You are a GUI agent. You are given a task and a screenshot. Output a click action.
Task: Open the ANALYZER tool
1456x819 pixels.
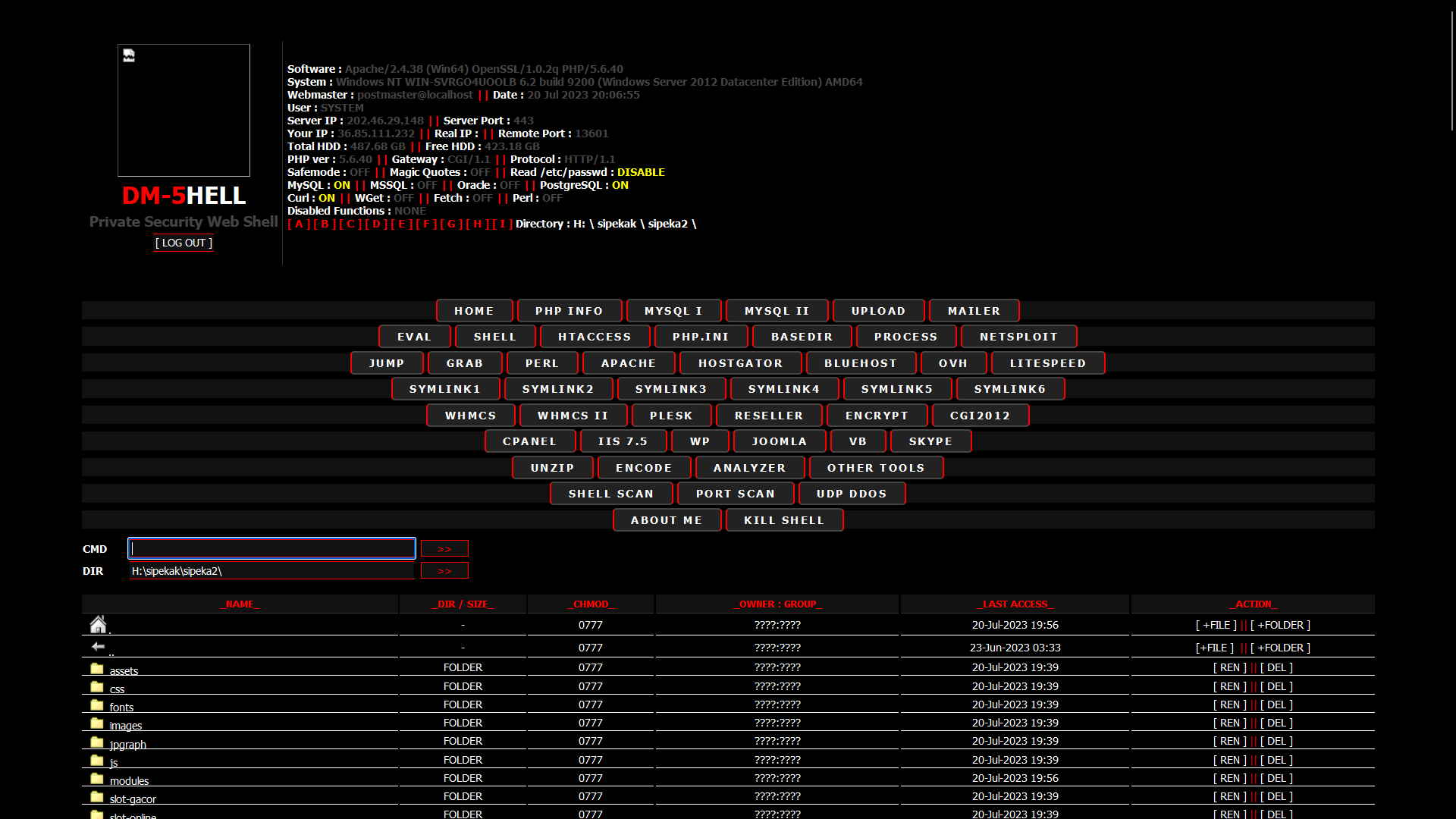(750, 468)
